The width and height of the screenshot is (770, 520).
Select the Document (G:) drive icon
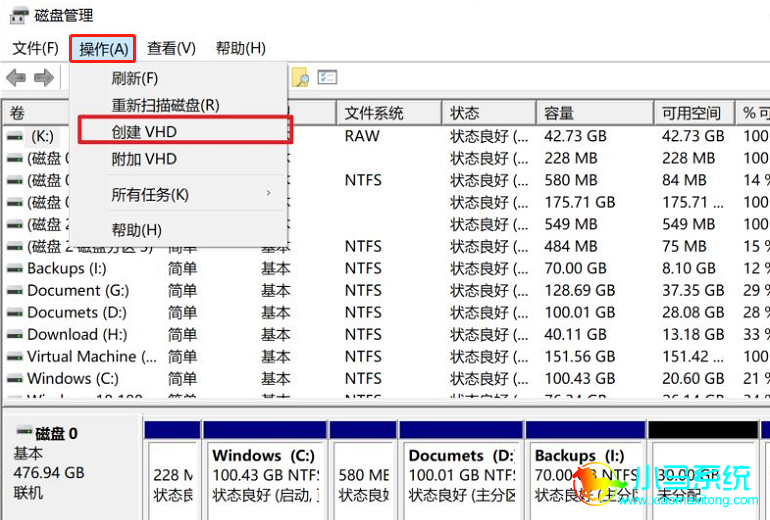tap(15, 291)
